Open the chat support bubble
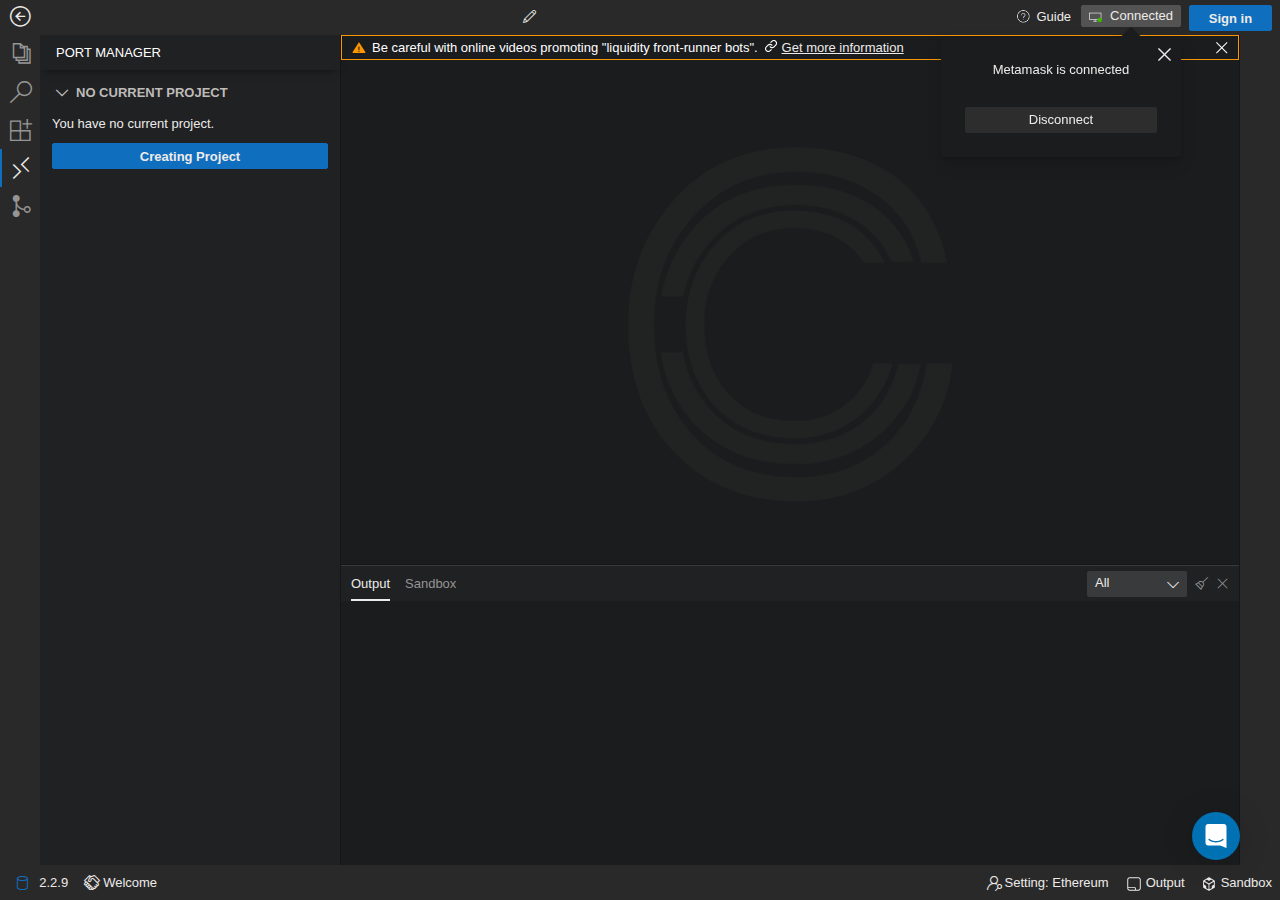1280x900 pixels. pos(1216,836)
